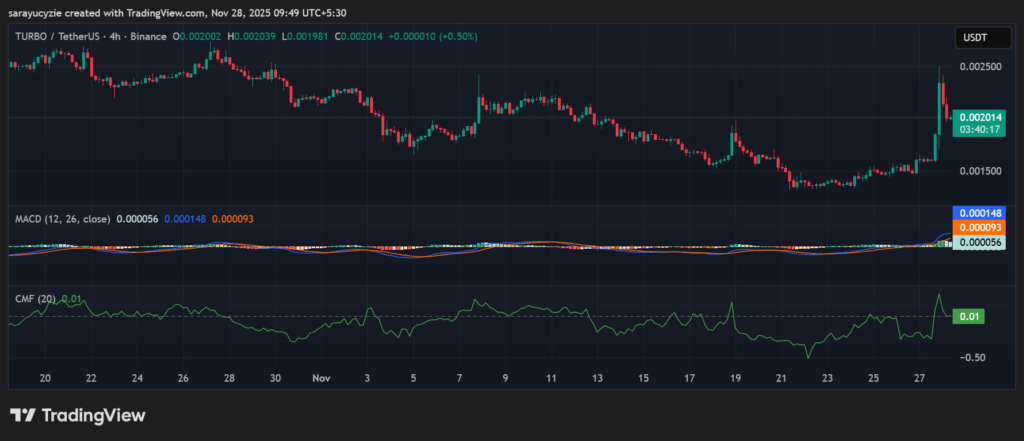The image size is (1024, 441).
Task: Click the TradingView logo icon
Action: click(24, 415)
